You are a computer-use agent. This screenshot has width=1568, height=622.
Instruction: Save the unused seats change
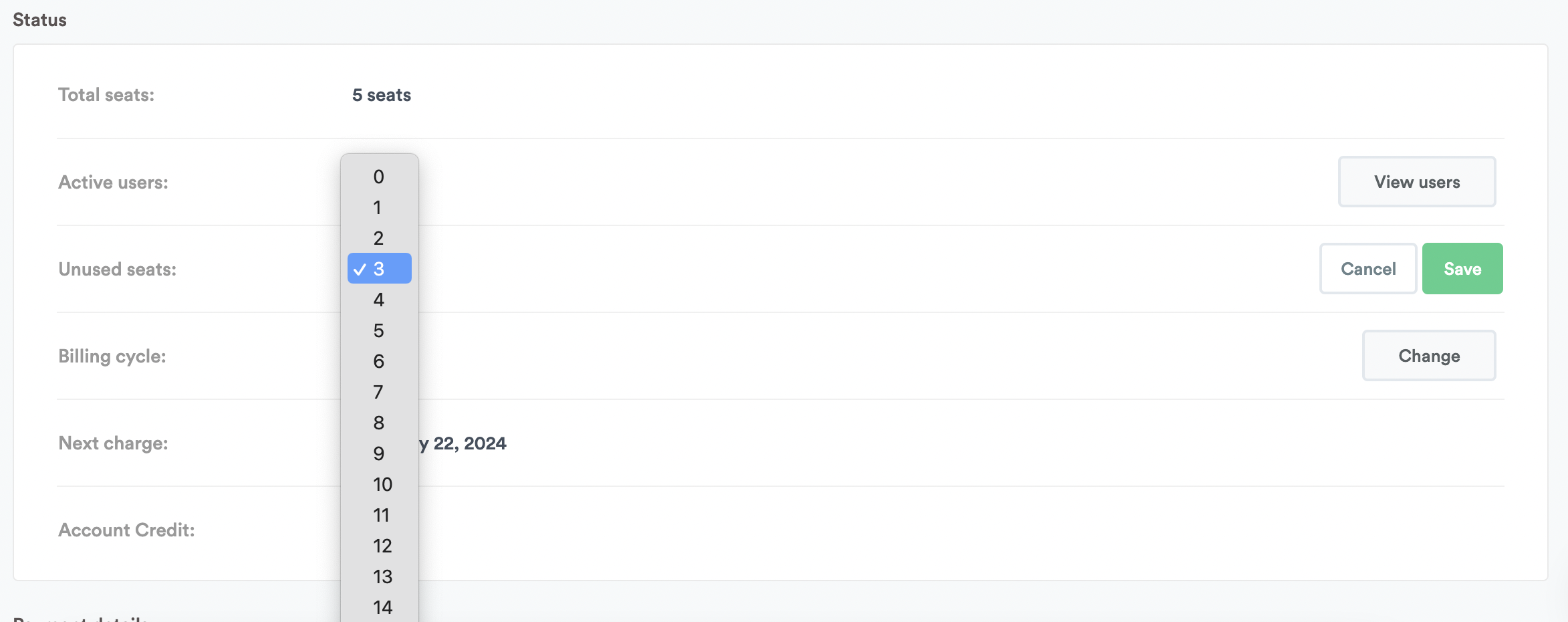point(1462,269)
